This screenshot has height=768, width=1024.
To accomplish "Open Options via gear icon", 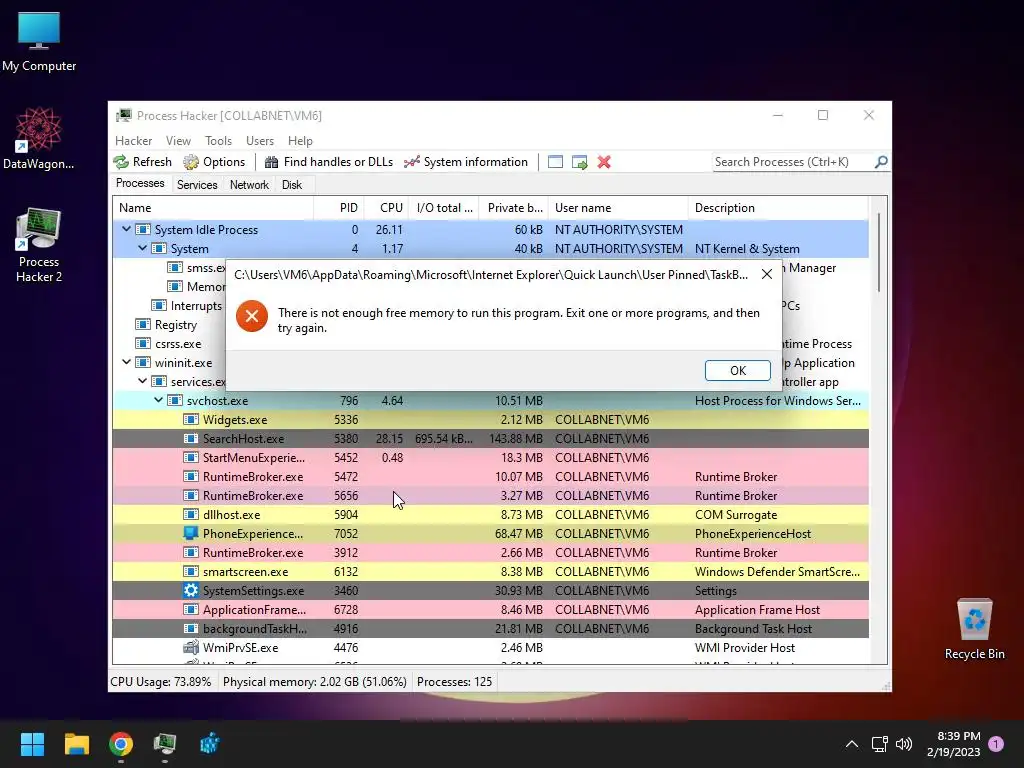I will click(191, 162).
